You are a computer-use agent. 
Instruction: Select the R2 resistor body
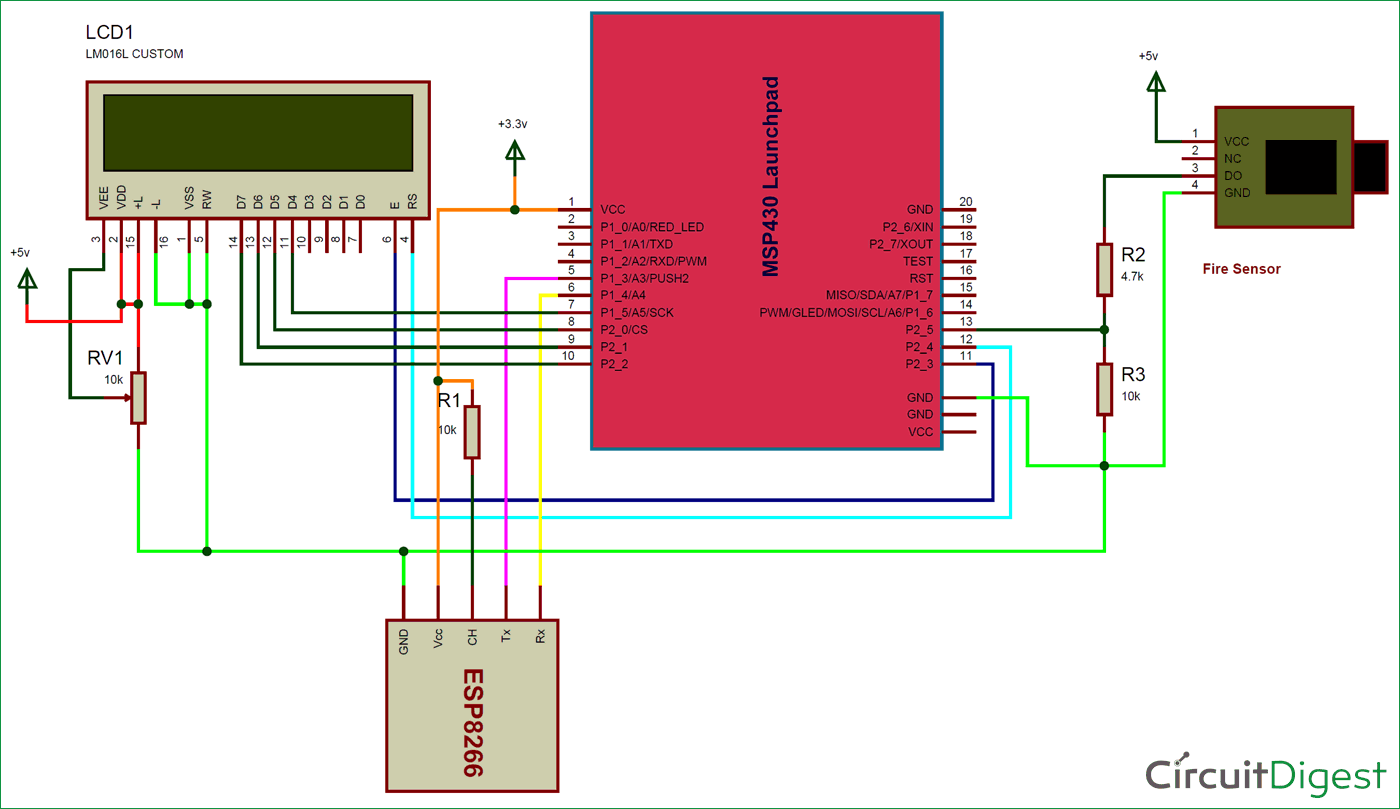click(1104, 269)
